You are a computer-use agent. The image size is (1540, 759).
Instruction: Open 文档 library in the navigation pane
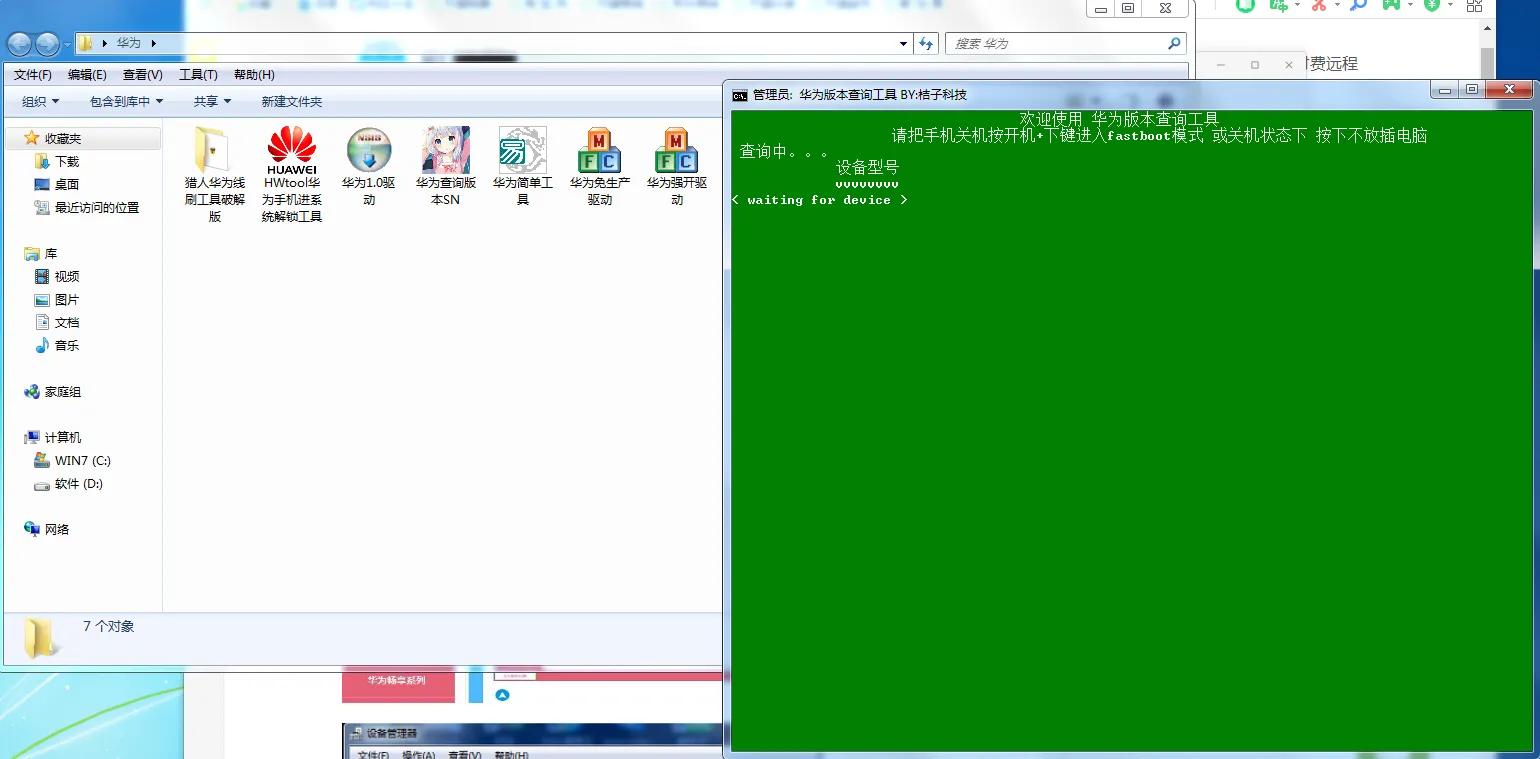pyautogui.click(x=67, y=322)
